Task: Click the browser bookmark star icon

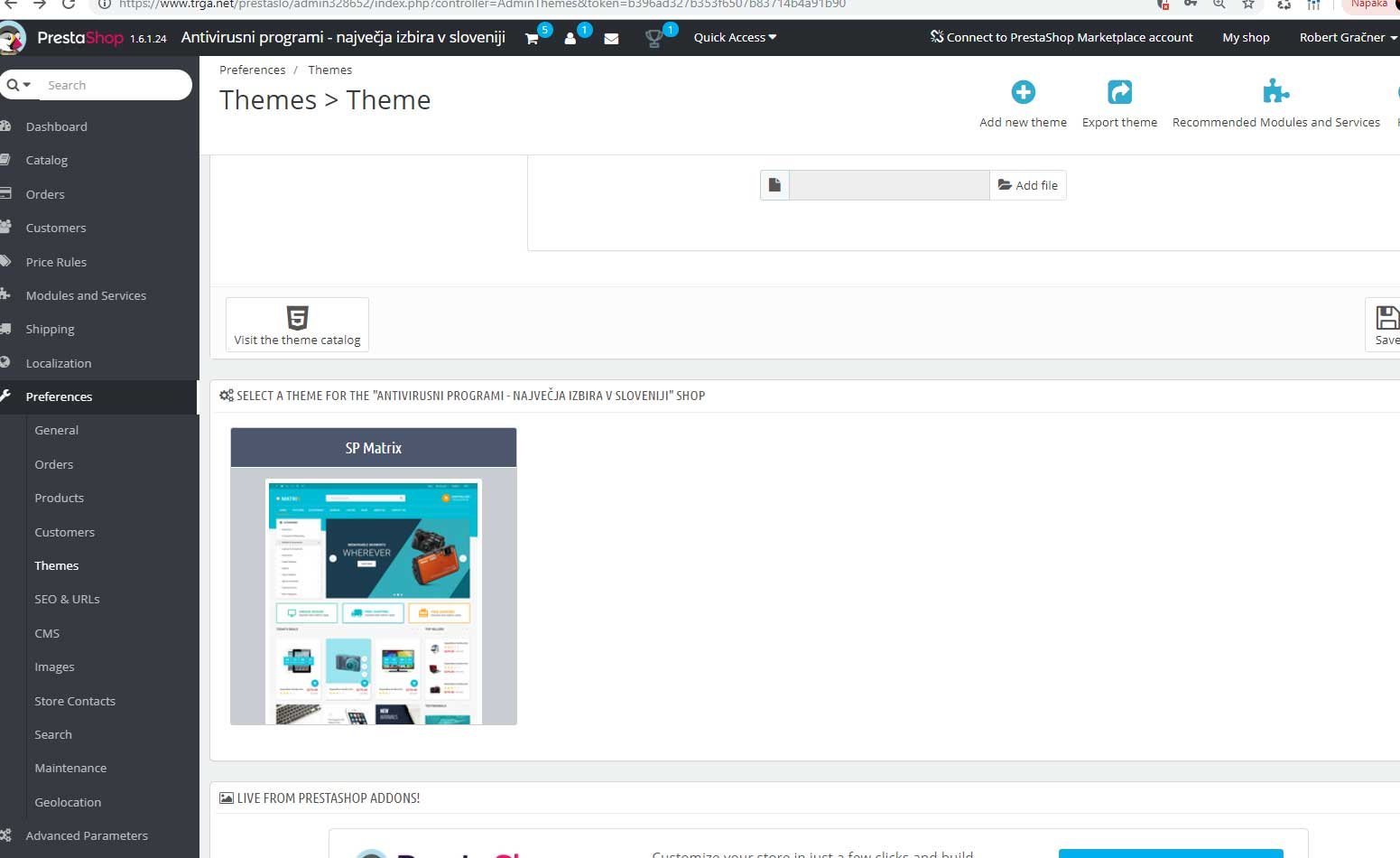Action: (1248, 5)
